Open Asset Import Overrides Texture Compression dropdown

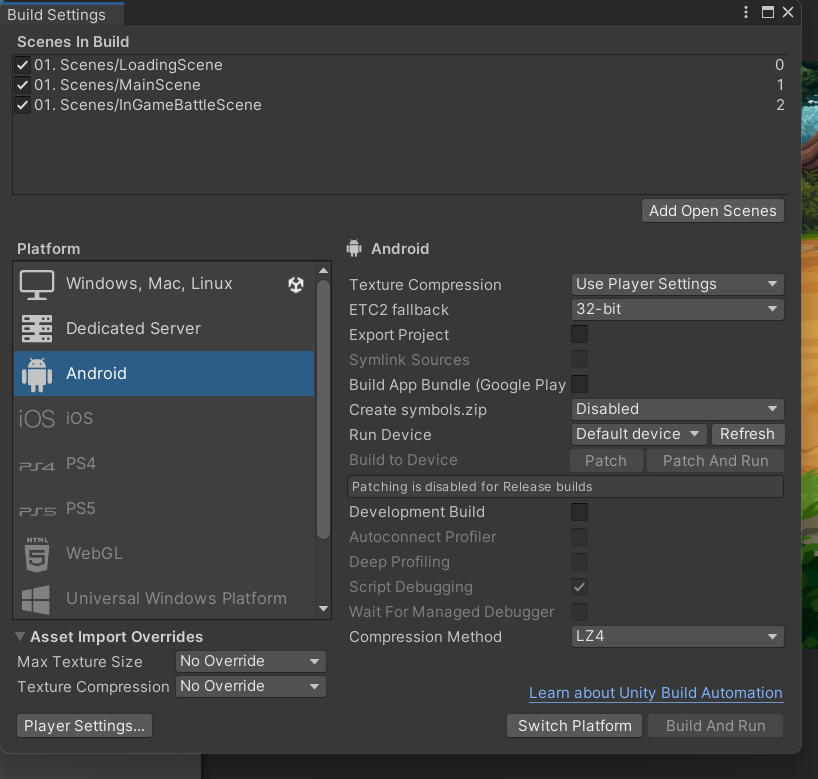click(x=250, y=687)
